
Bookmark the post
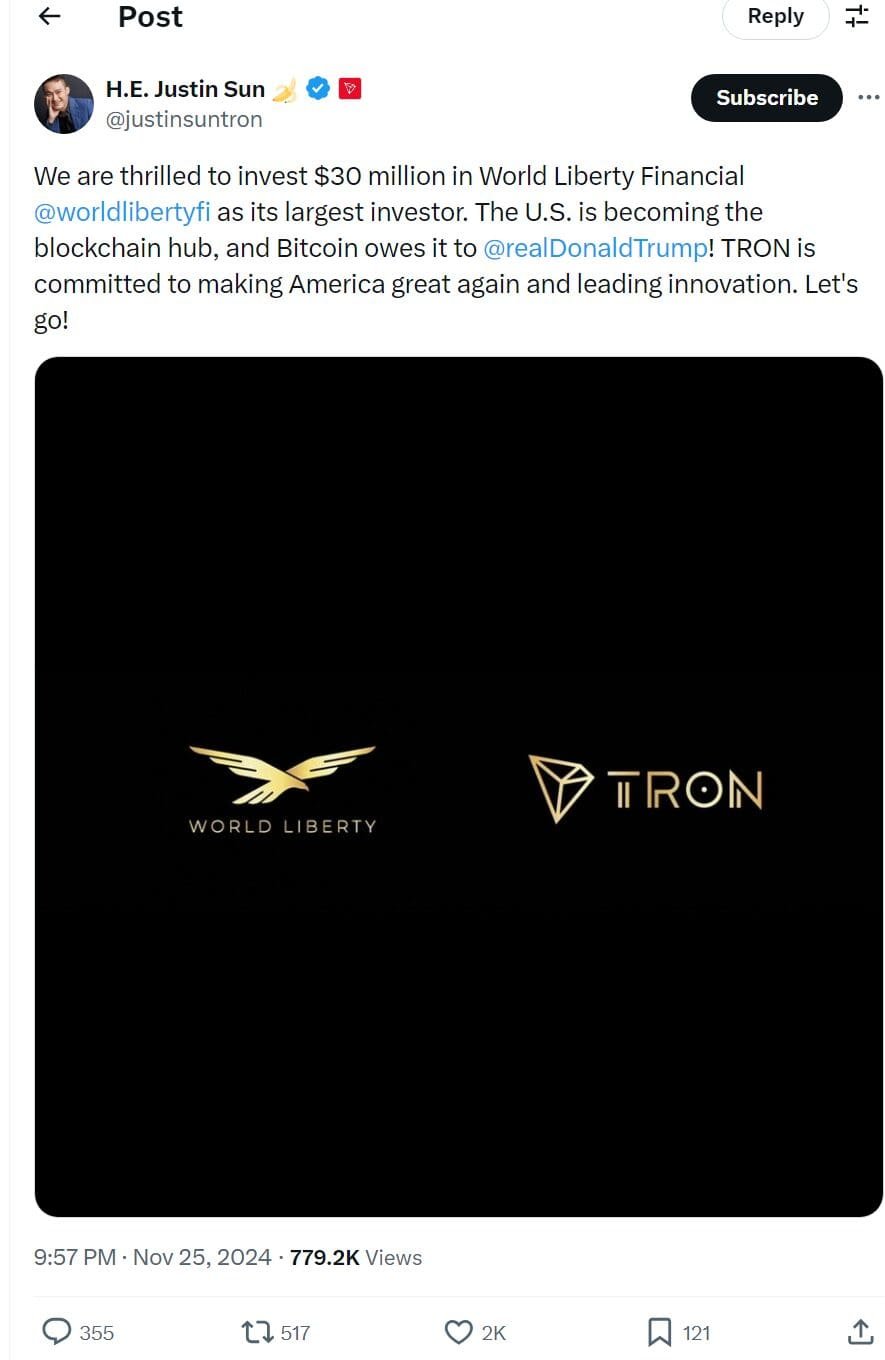tap(659, 1331)
